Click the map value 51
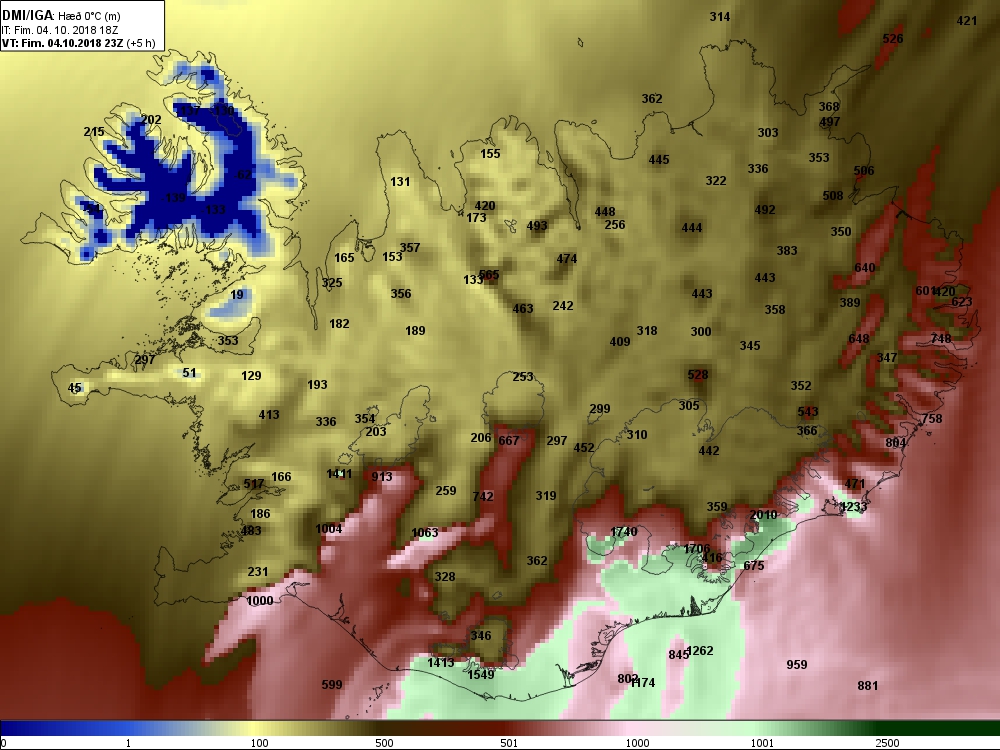Viewport: 1000px width, 750px height. pos(189,372)
